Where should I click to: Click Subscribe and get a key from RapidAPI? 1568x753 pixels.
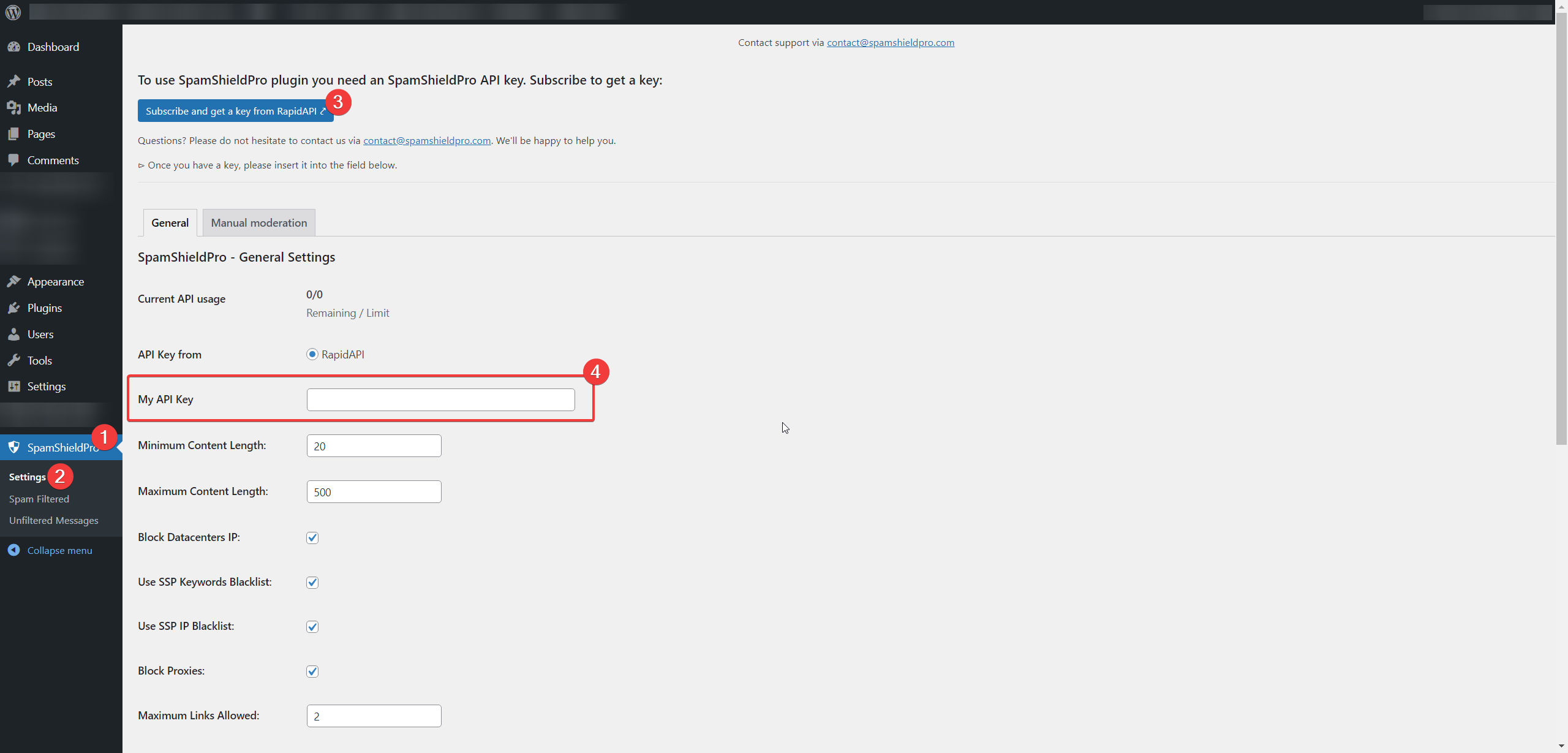click(x=236, y=112)
